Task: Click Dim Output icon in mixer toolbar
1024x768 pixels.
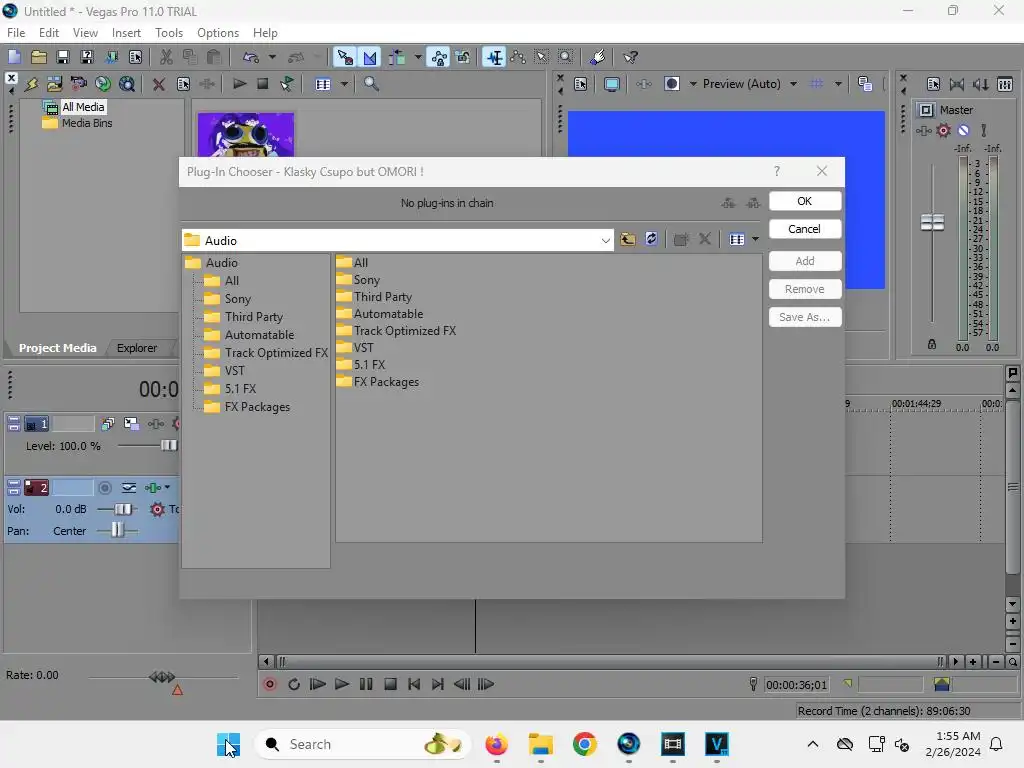Action: click(981, 84)
